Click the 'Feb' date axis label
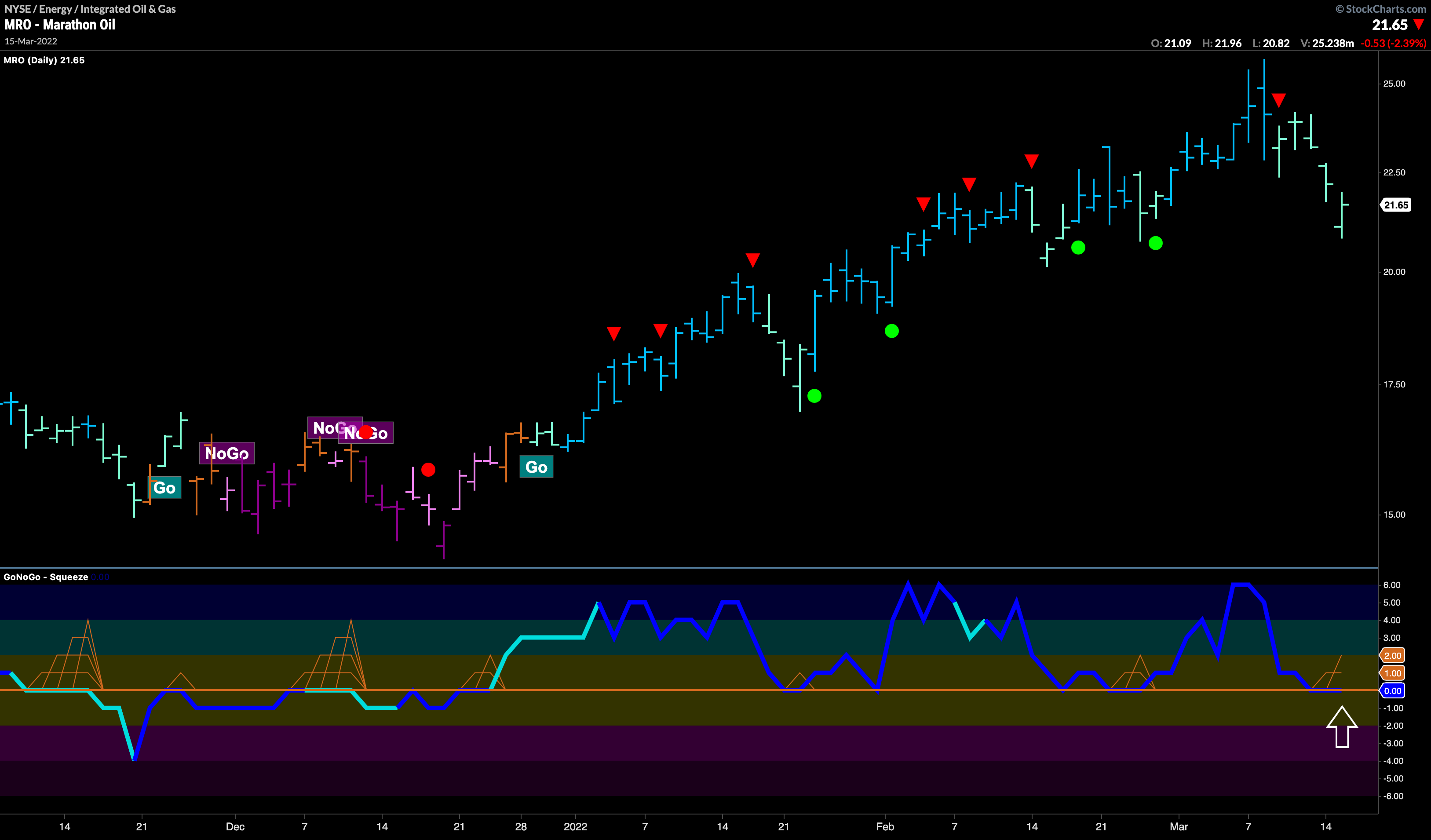Viewport: 1431px width, 840px height. (885, 826)
